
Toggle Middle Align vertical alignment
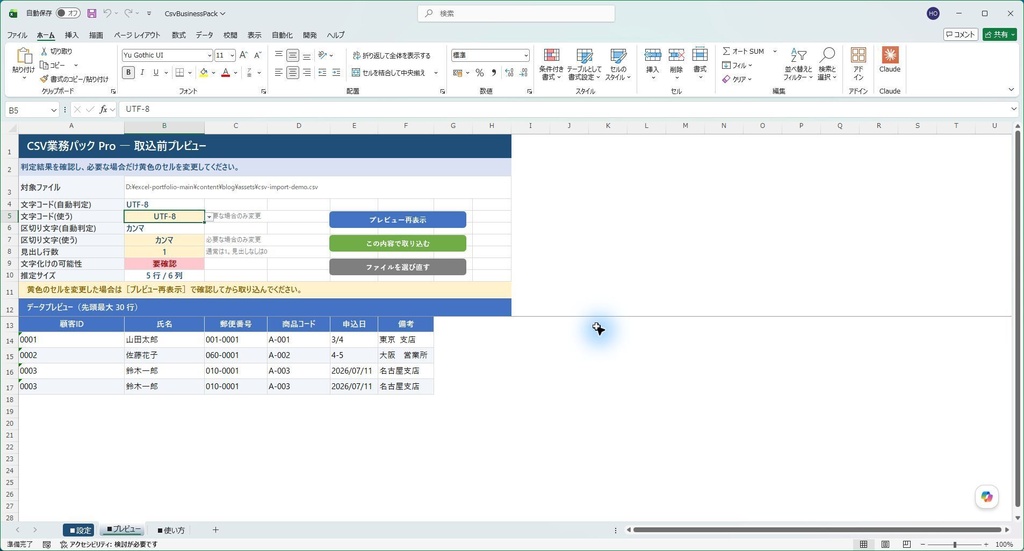(293, 55)
